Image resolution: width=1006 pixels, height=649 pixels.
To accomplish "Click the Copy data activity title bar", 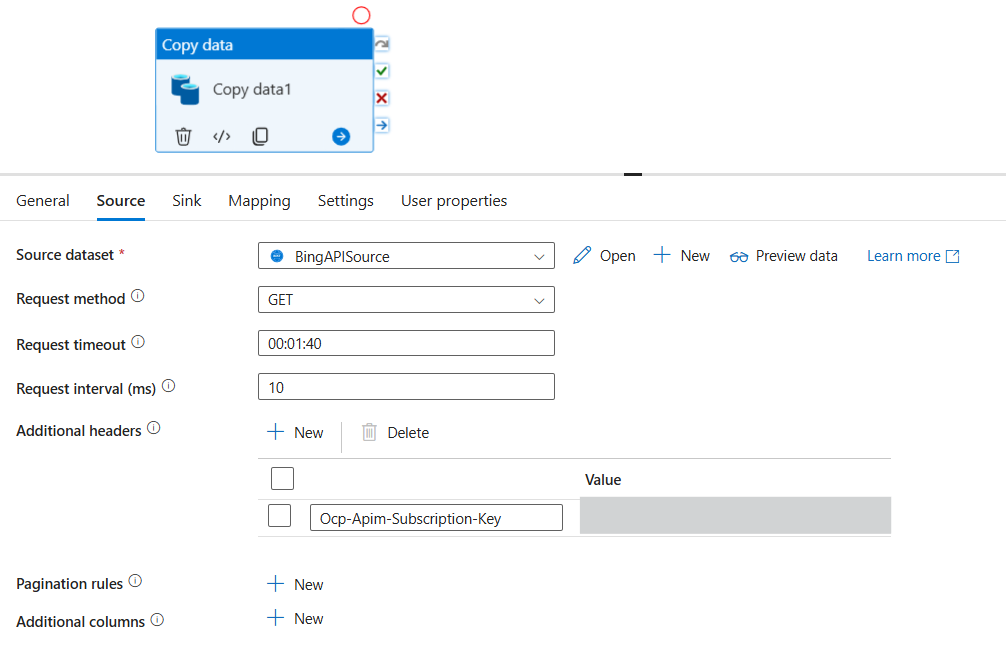I will 264,44.
